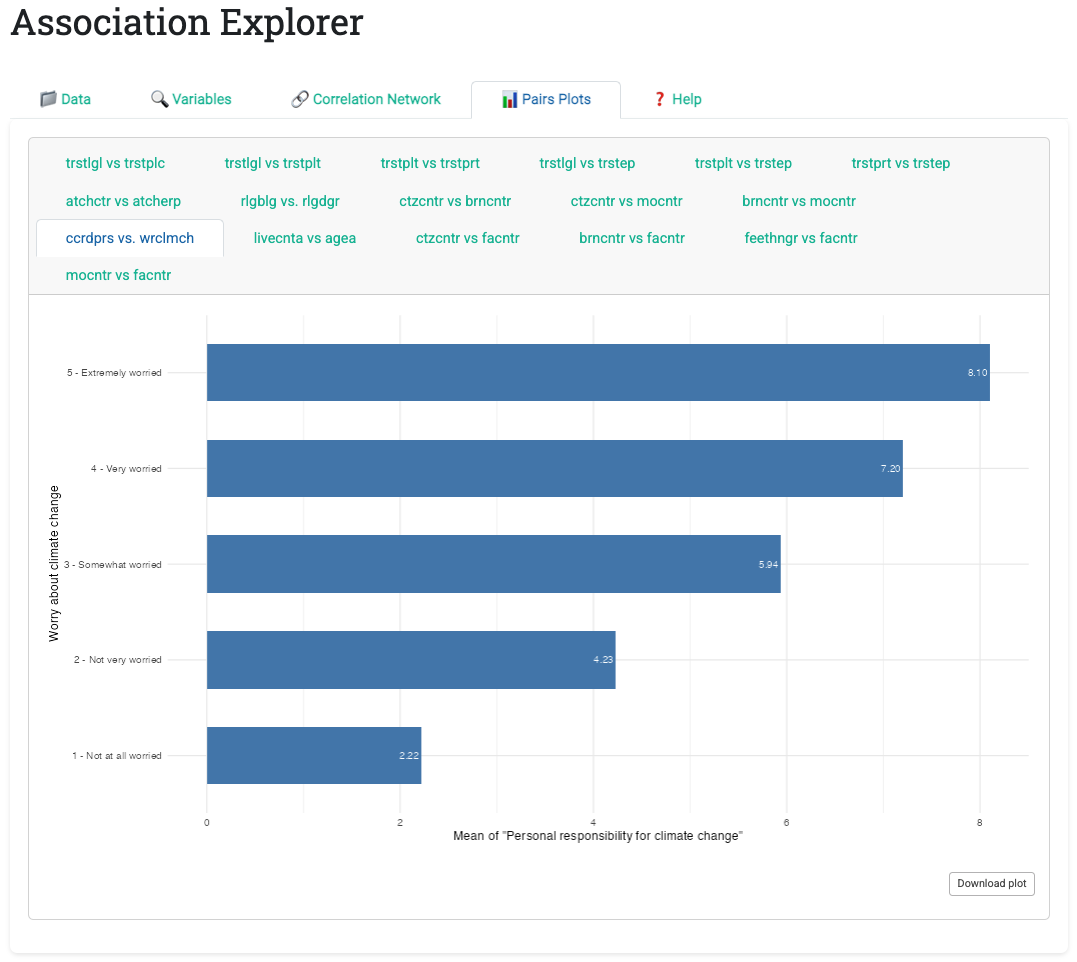Viewport: 1077px width, 962px height.
Task: Download the current plot
Action: coord(991,883)
